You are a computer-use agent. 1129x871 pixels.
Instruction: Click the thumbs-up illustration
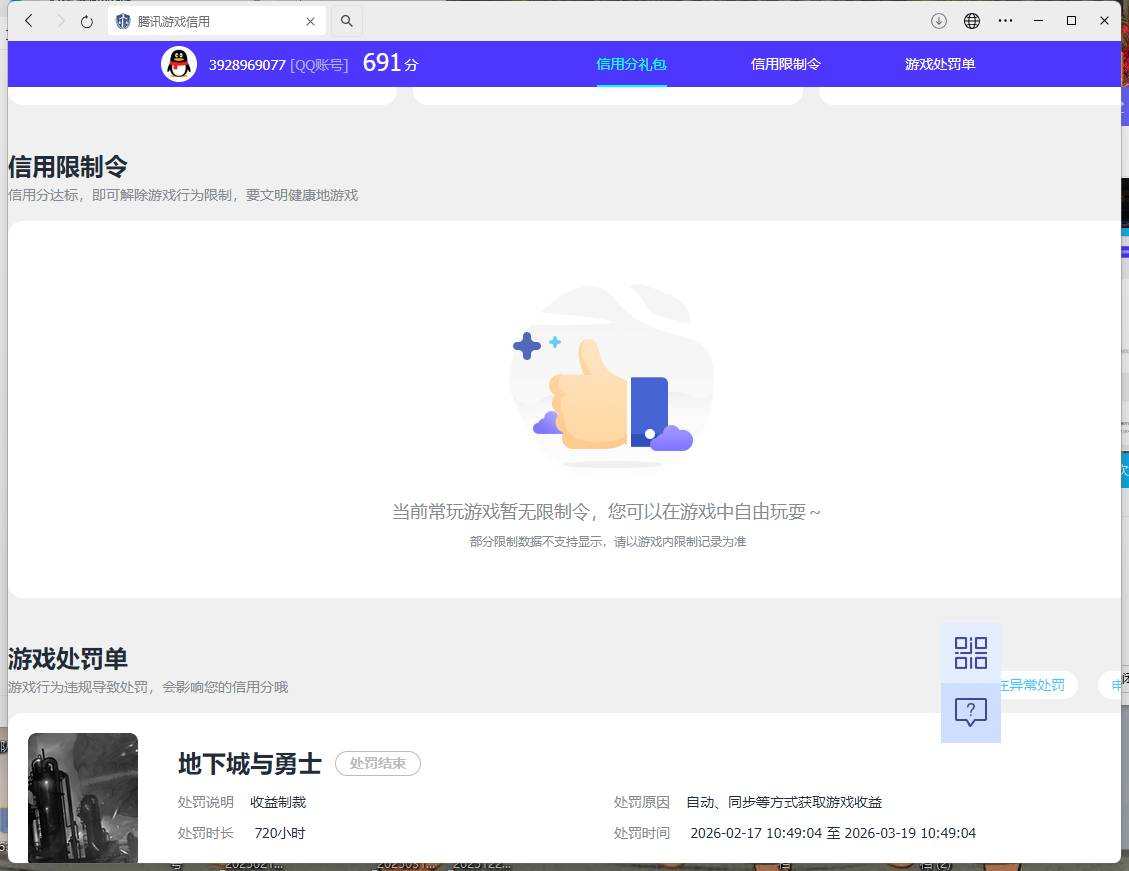click(611, 376)
